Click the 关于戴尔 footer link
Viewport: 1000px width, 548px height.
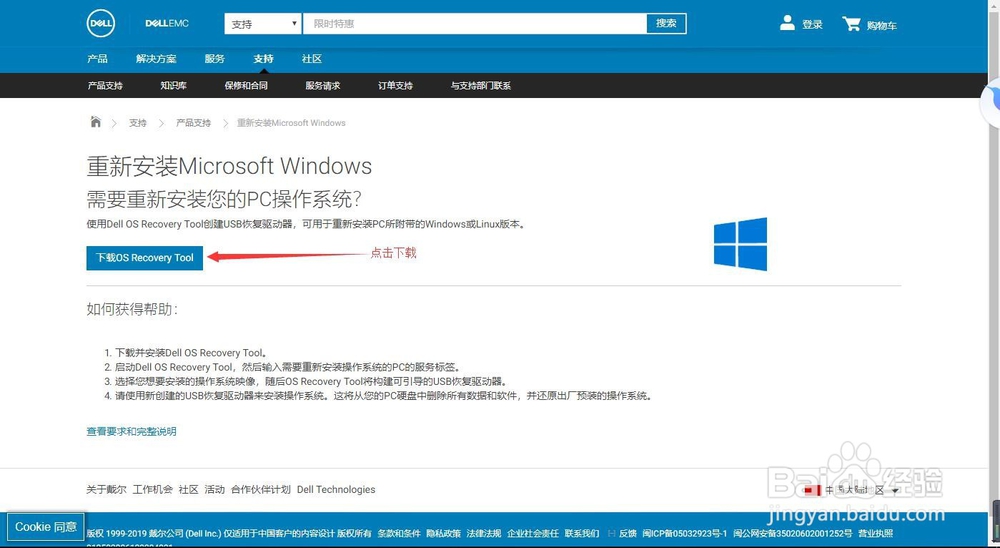[107, 489]
